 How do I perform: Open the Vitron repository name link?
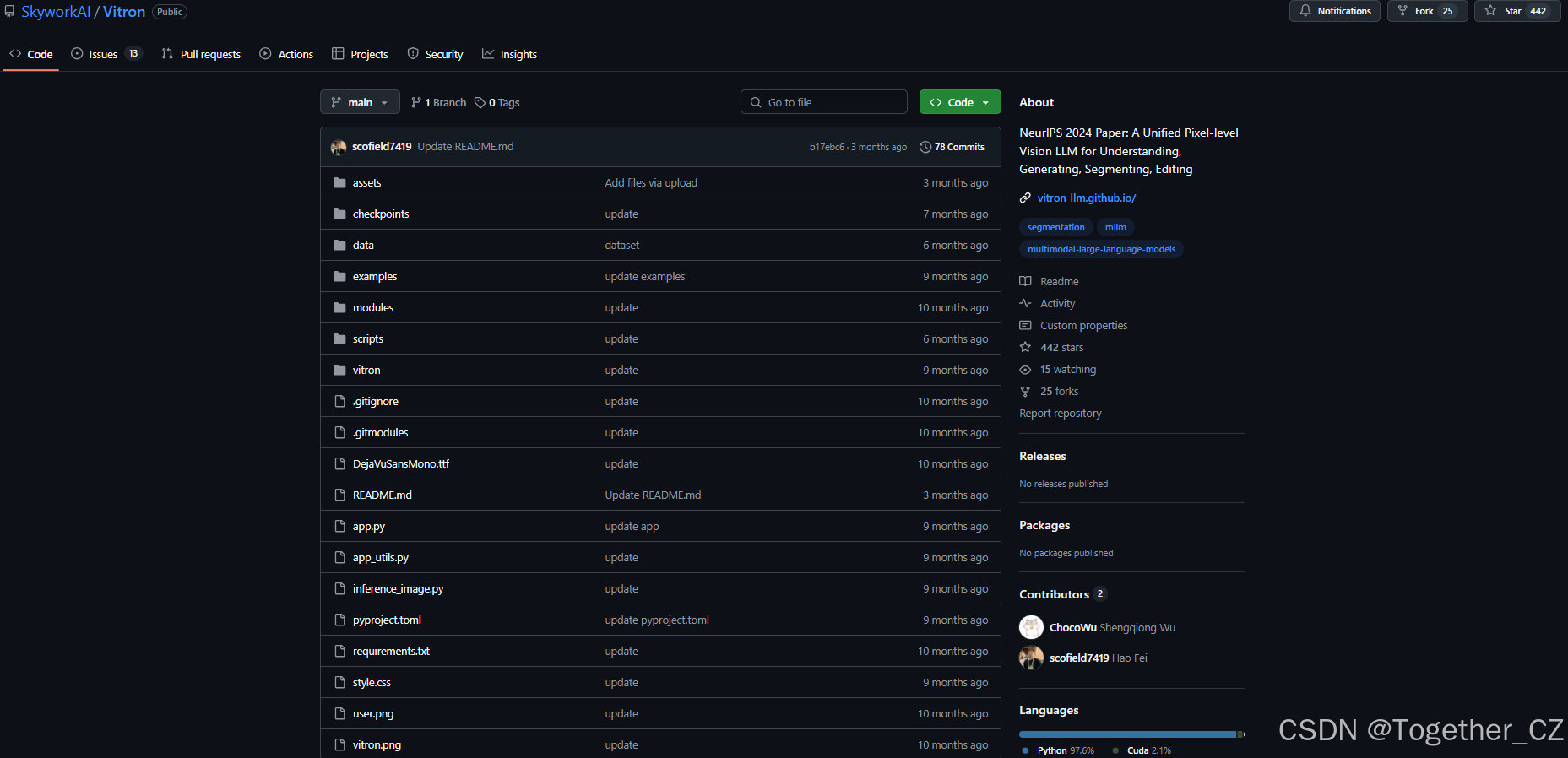[124, 12]
